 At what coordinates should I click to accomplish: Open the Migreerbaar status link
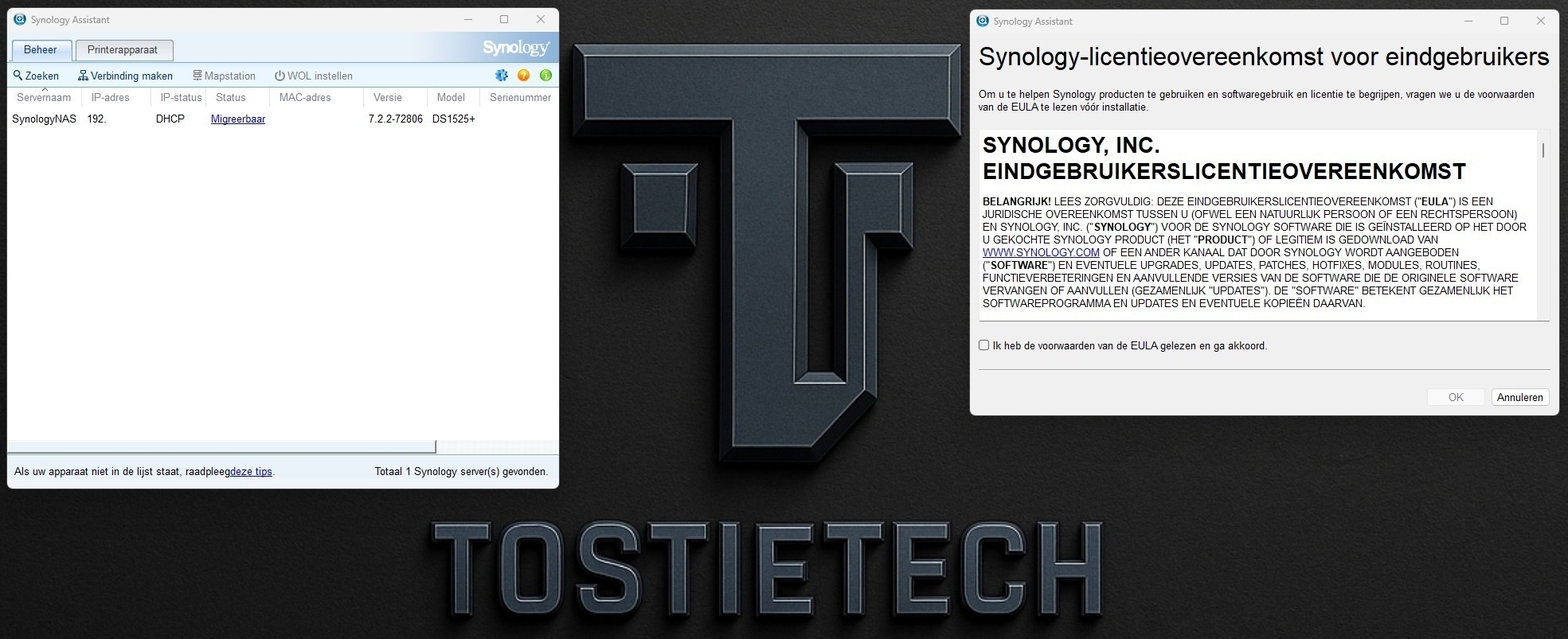pyautogui.click(x=238, y=119)
